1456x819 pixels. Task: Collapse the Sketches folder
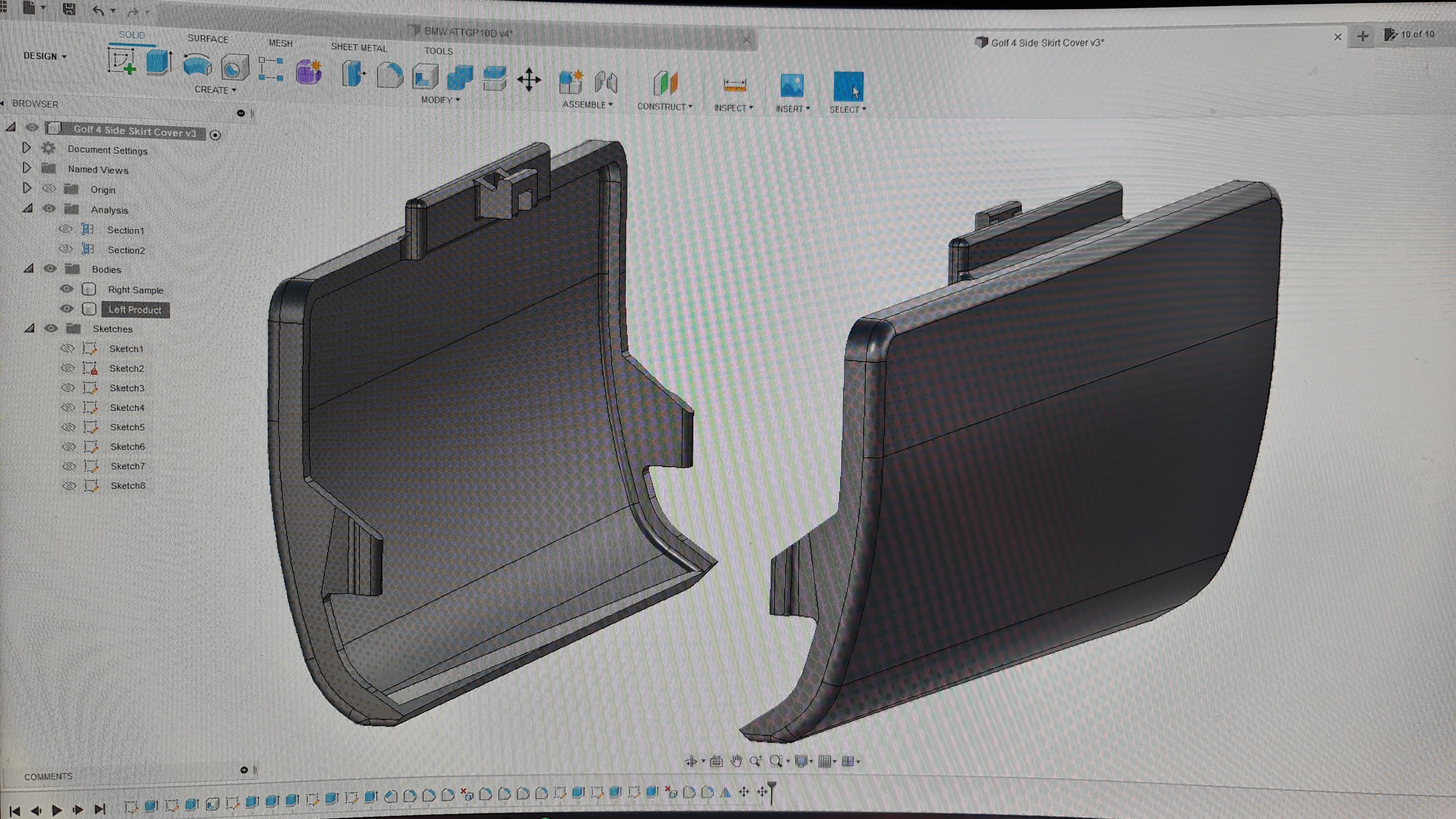tap(30, 328)
